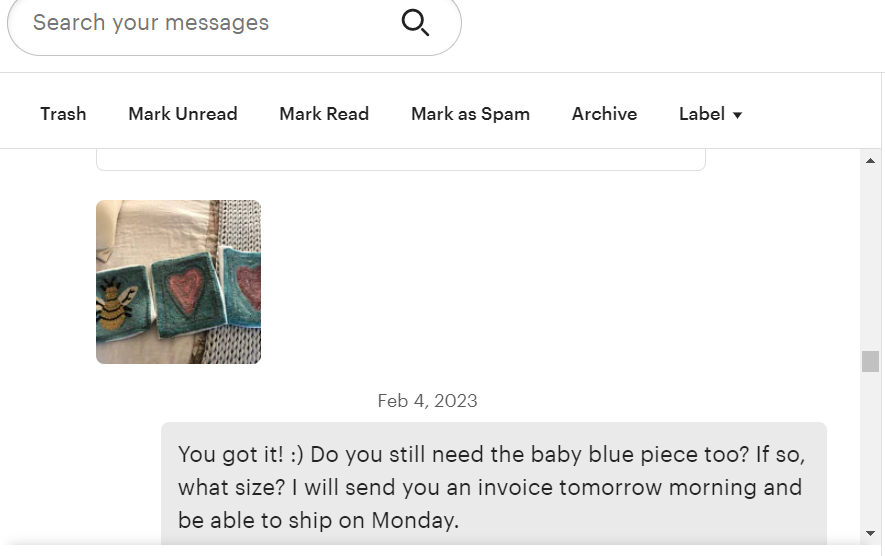Click the caret arrow beside Label
This screenshot has height=556, width=885.
[x=738, y=115]
